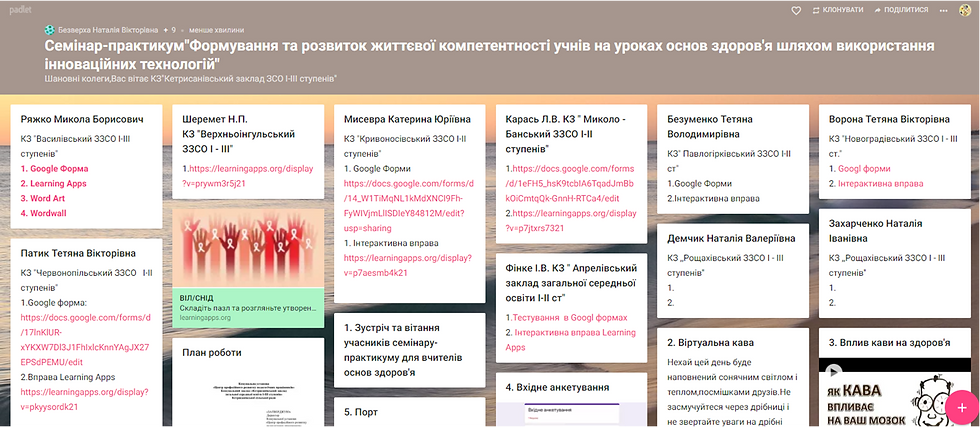Image resolution: width=980 pixels, height=427 pixels.
Task: Click the seminar title heading
Action: [x=489, y=54]
